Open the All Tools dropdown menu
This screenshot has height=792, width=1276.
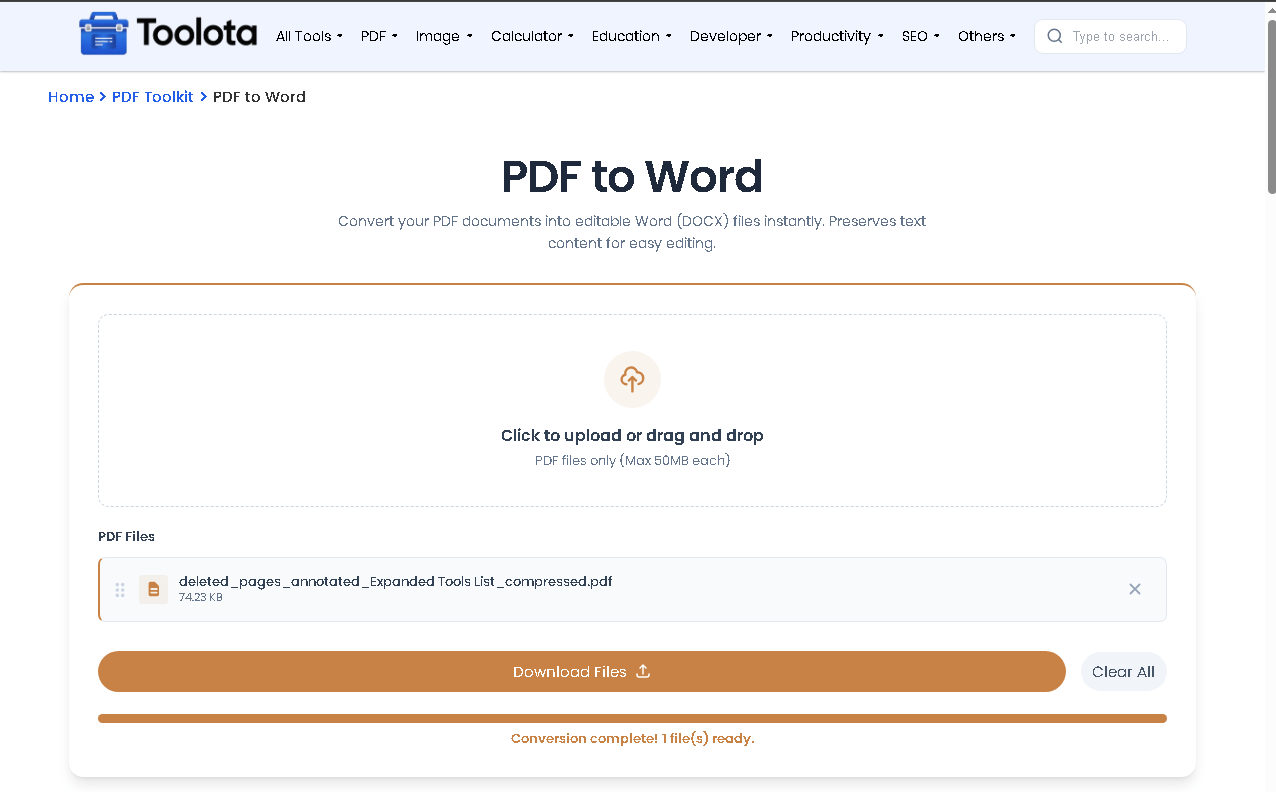pos(309,36)
